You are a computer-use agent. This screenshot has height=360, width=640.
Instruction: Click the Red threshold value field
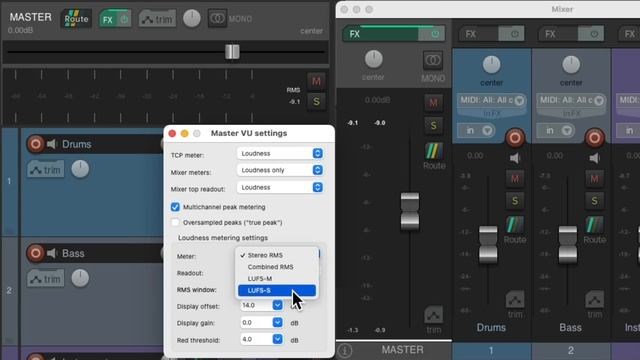(256, 339)
